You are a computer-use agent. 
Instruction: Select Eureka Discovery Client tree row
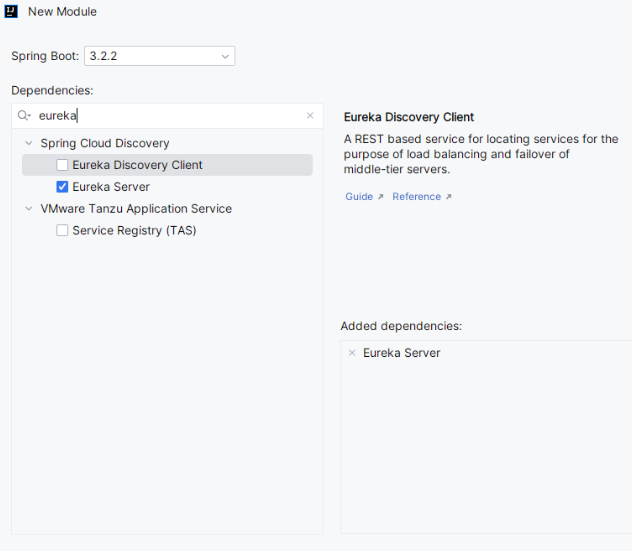click(137, 165)
